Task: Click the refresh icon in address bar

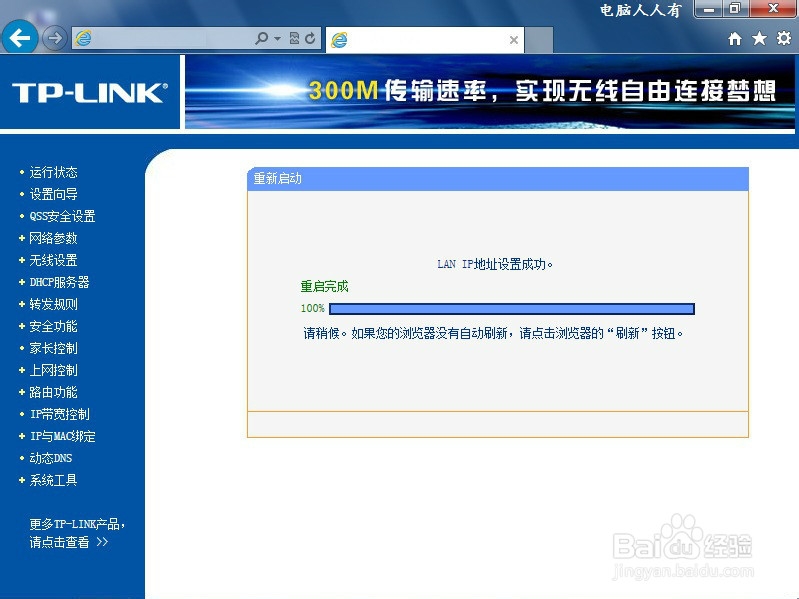Action: [310, 38]
